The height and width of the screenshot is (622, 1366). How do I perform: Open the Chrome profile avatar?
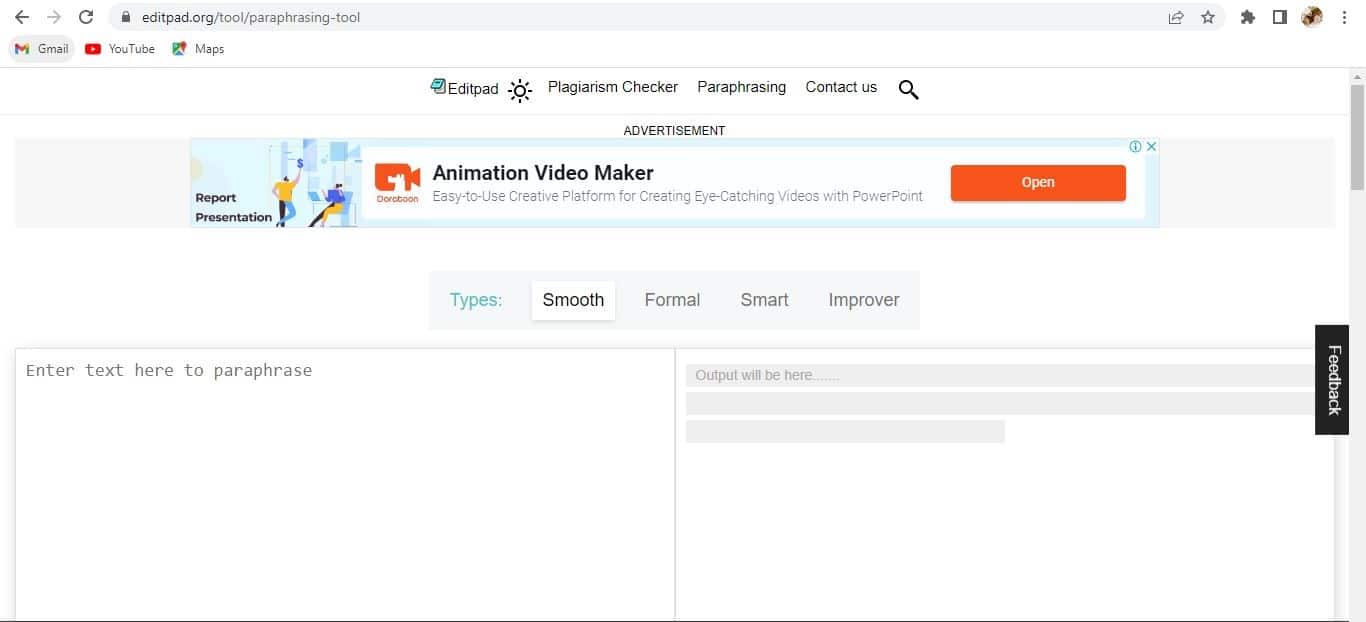click(x=1312, y=17)
